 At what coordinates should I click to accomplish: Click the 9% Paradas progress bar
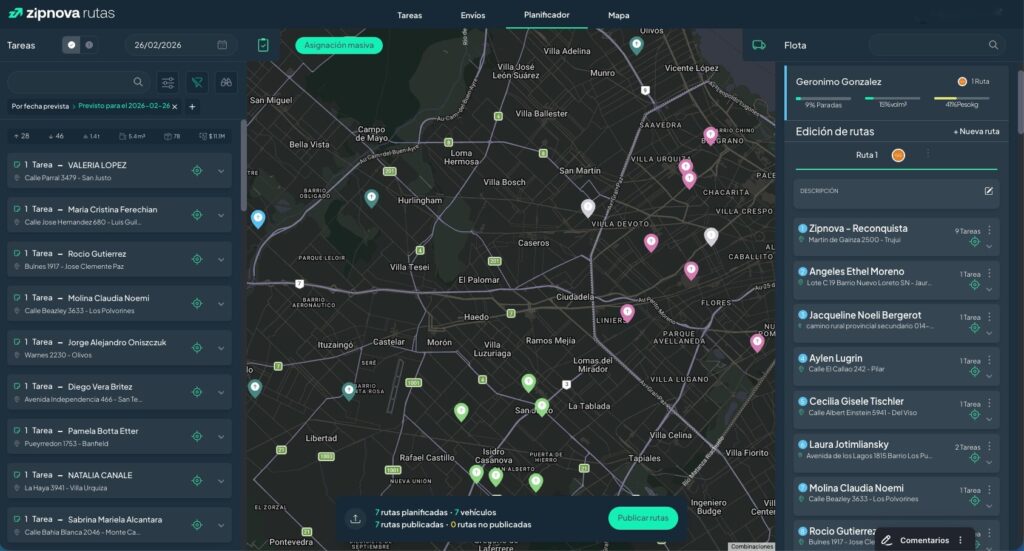click(x=823, y=99)
